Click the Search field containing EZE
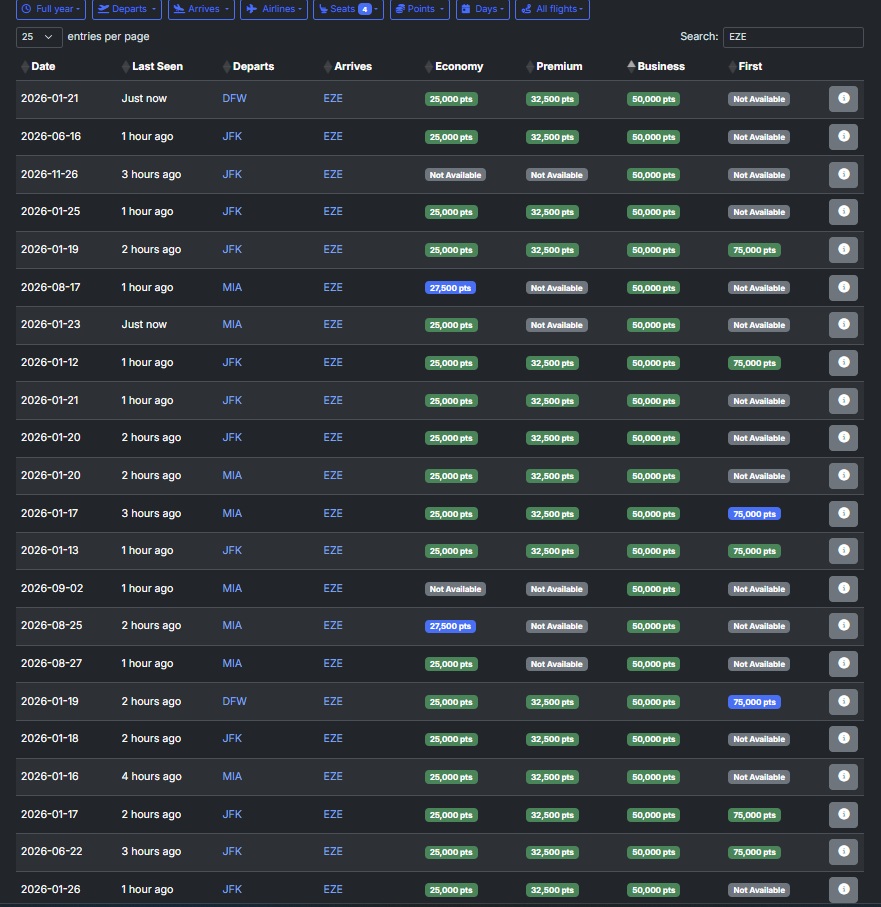 [792, 37]
